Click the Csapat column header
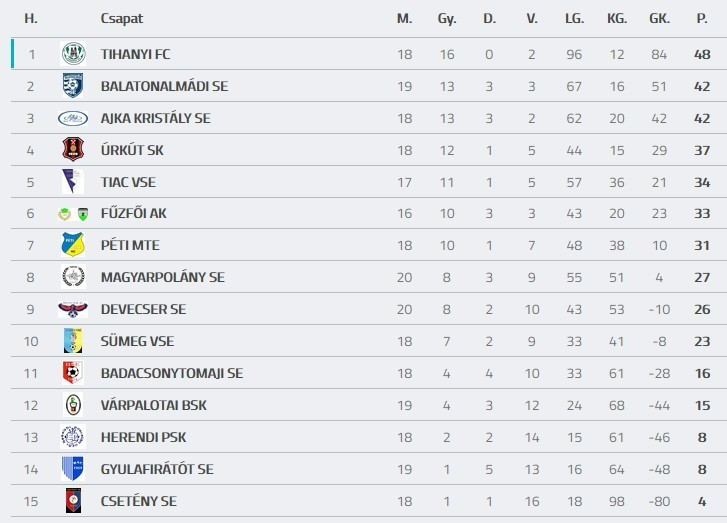 click(x=121, y=18)
